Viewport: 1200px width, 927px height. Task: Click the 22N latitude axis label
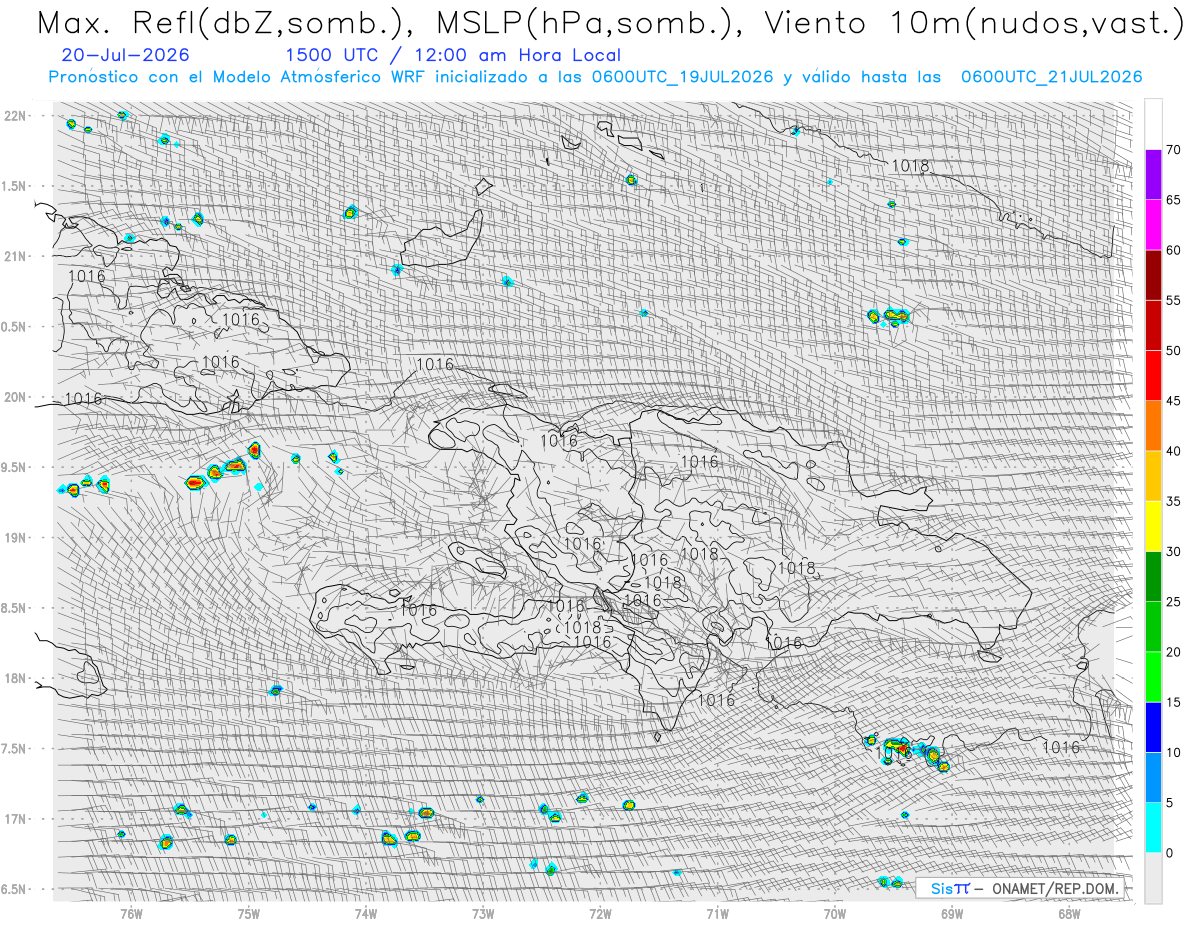(x=16, y=116)
